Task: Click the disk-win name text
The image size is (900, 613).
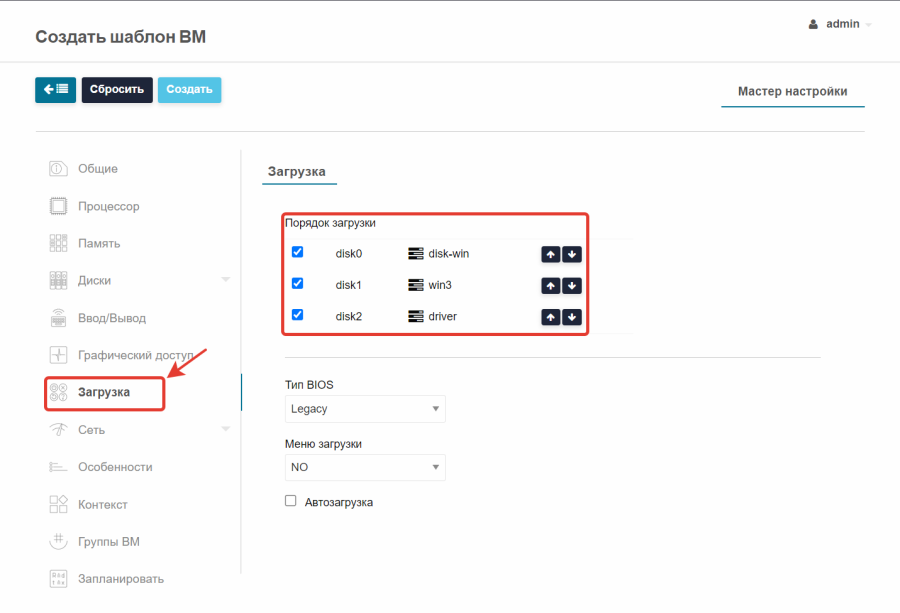Action: point(449,254)
